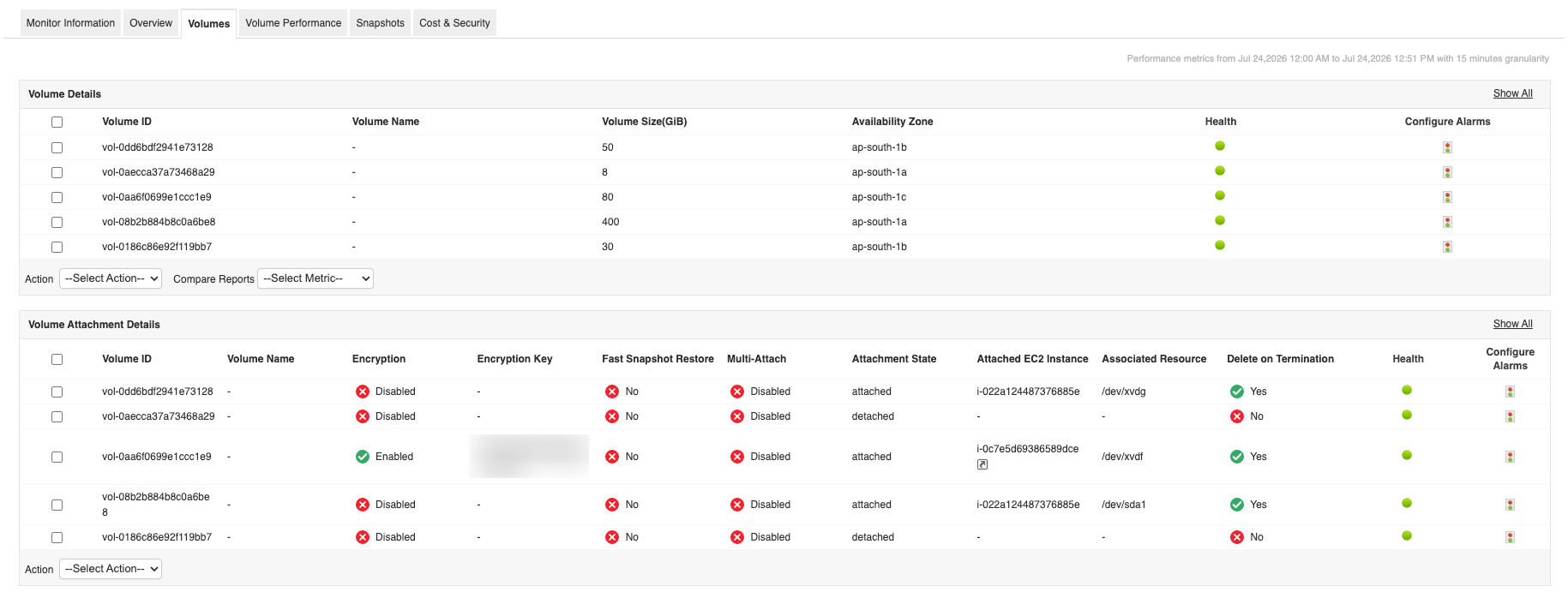The width and height of the screenshot is (1568, 598).
Task: Click Encryption Key column header
Action: coord(514,359)
